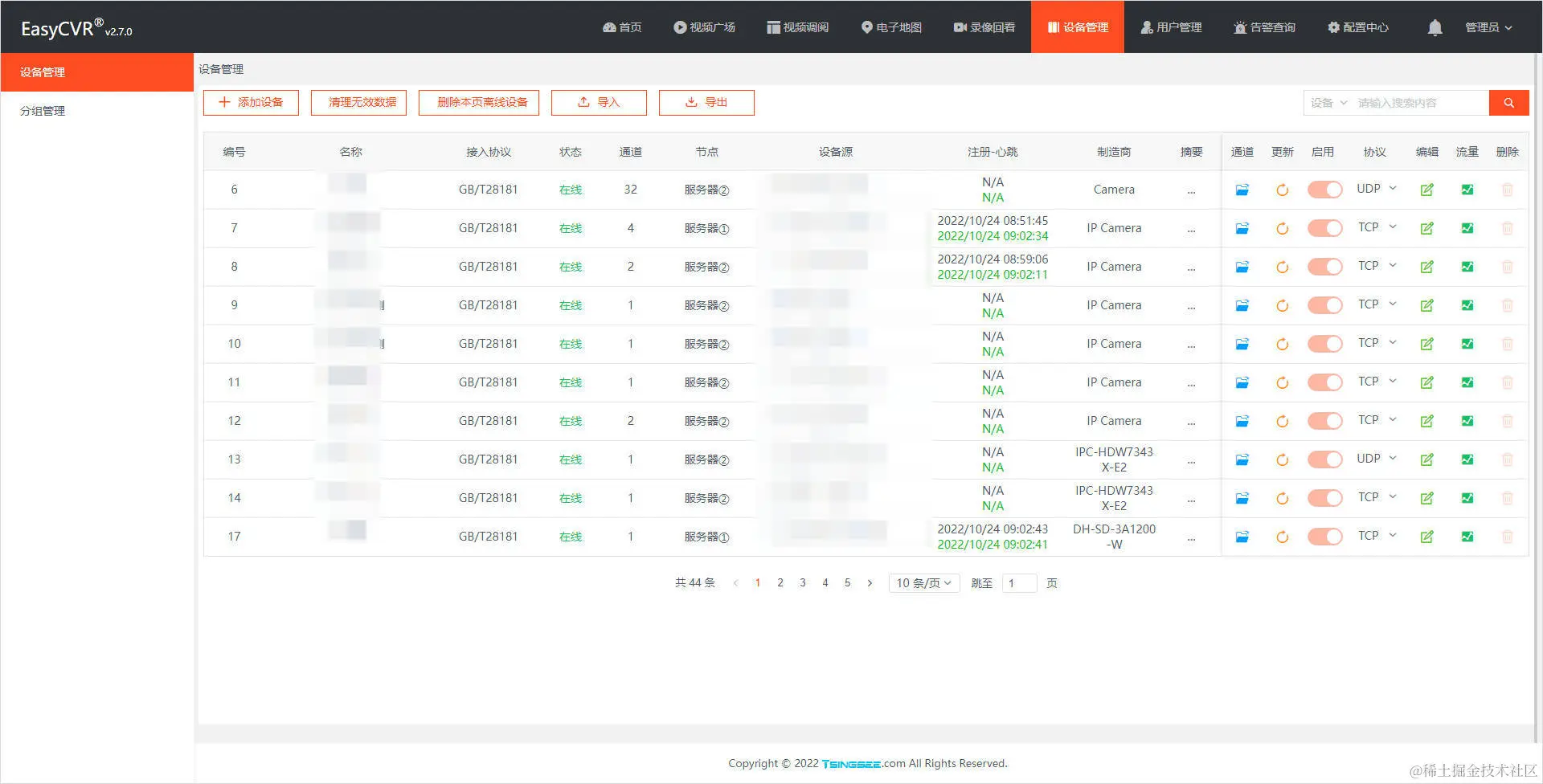Screen dimensions: 1543x784
Task: Open 用户管理 in the top navigation
Action: 1171,27
